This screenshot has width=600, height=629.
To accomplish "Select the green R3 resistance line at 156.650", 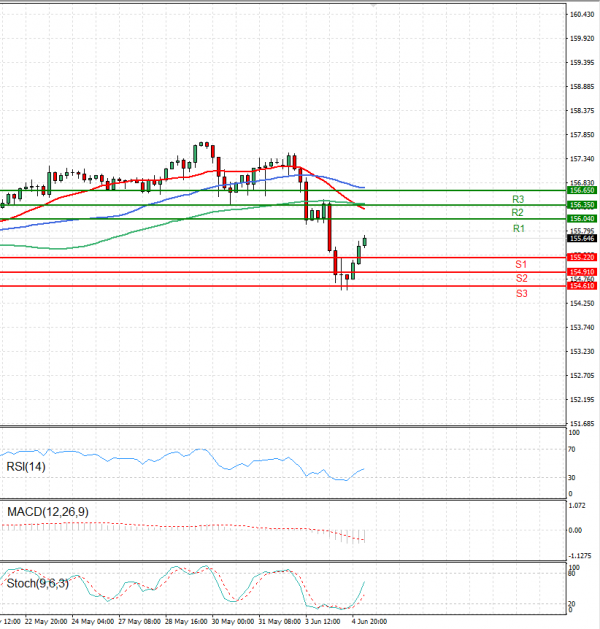I will [x=283, y=191].
